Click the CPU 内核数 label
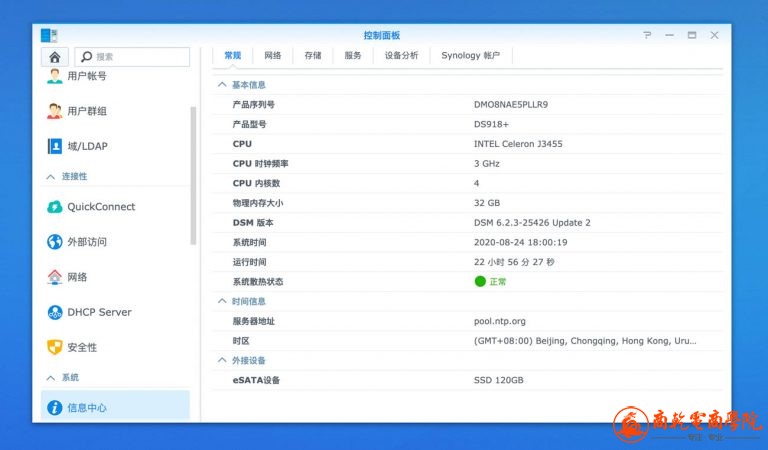Viewport: 768px width, 450px height. point(256,183)
